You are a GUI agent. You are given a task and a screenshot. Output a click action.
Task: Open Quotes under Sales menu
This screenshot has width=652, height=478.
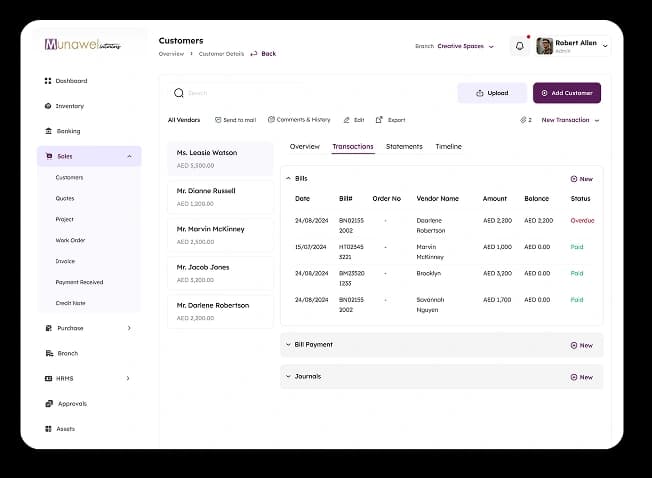[x=65, y=198]
